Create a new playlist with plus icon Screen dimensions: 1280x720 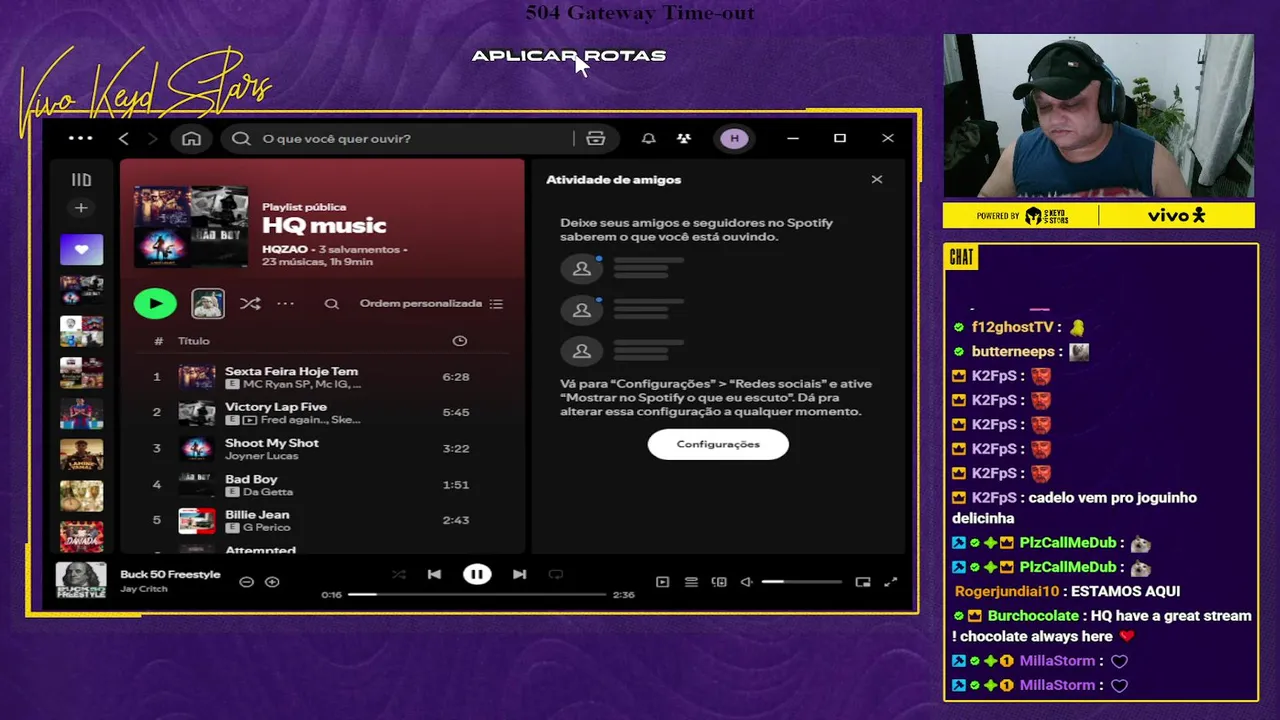tap(81, 208)
